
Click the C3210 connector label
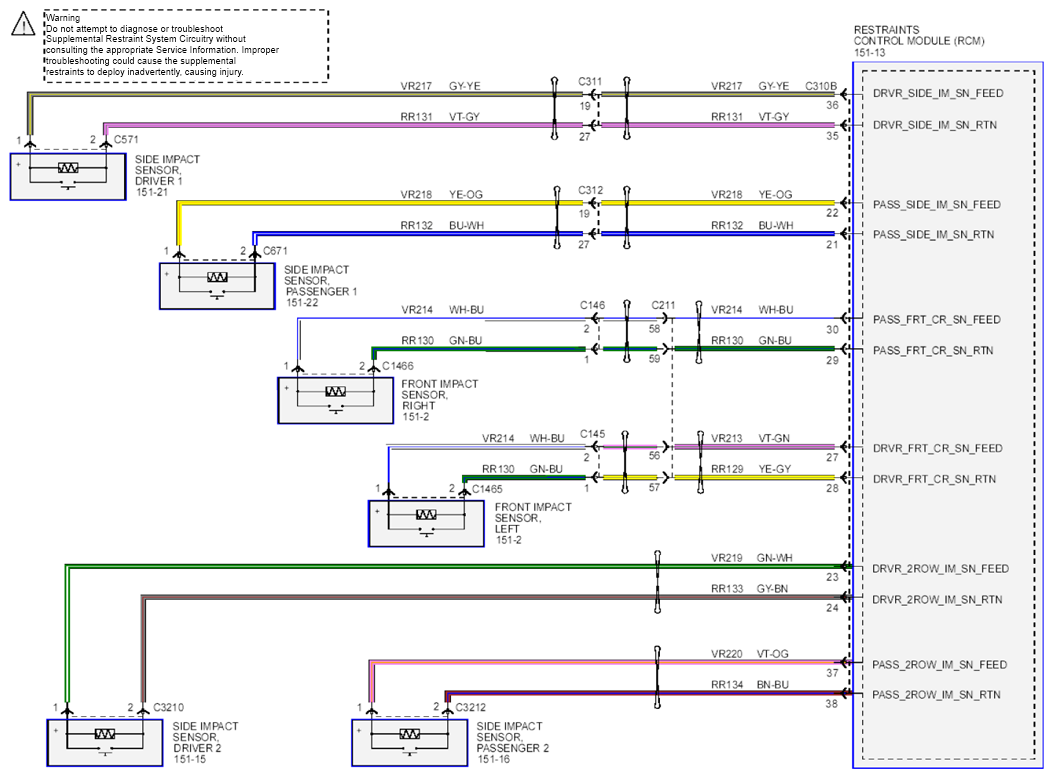[x=169, y=708]
